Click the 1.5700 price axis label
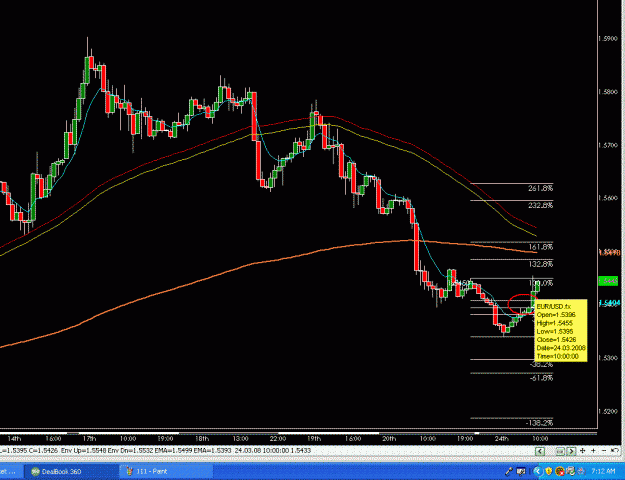Image resolution: width=625 pixels, height=480 pixels. point(609,145)
